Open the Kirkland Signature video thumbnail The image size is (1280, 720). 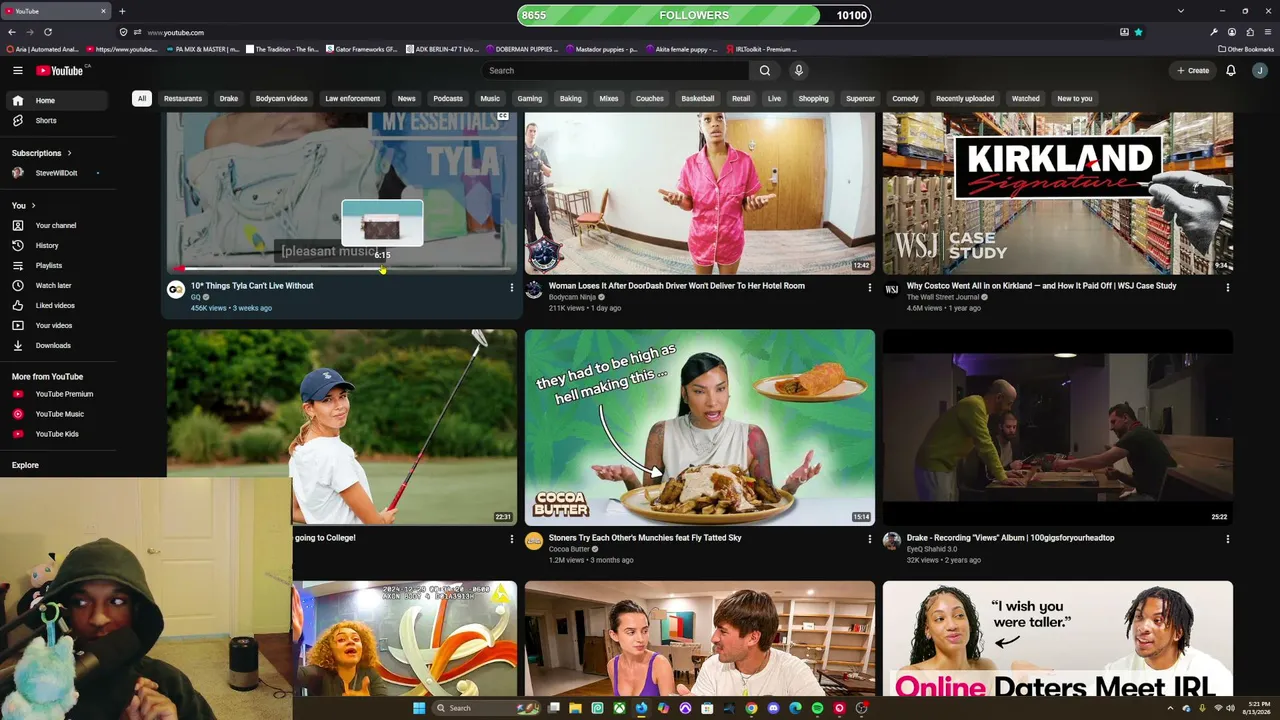click(1058, 193)
